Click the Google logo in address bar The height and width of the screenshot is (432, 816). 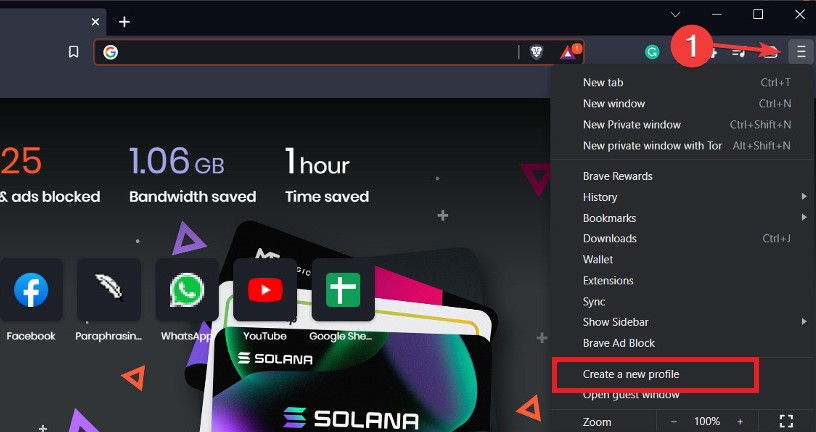click(110, 52)
